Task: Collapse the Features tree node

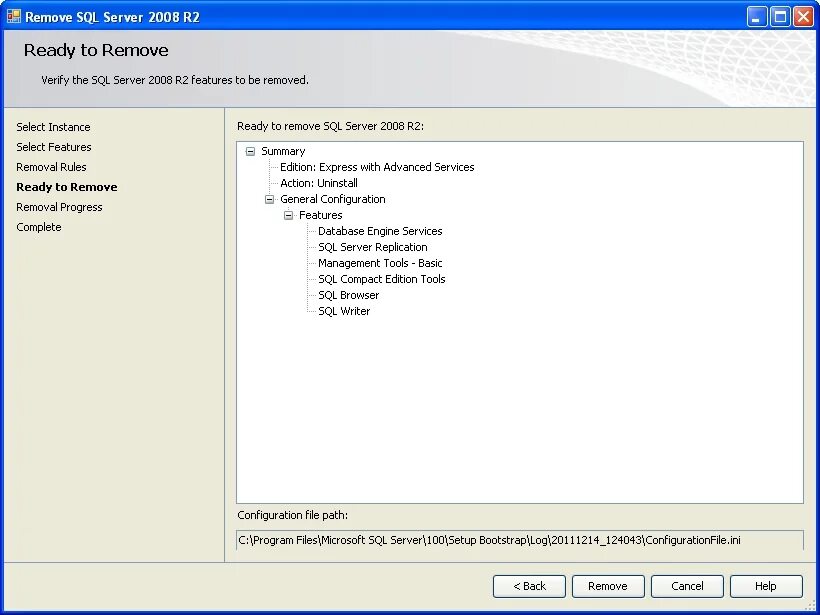Action: 288,215
